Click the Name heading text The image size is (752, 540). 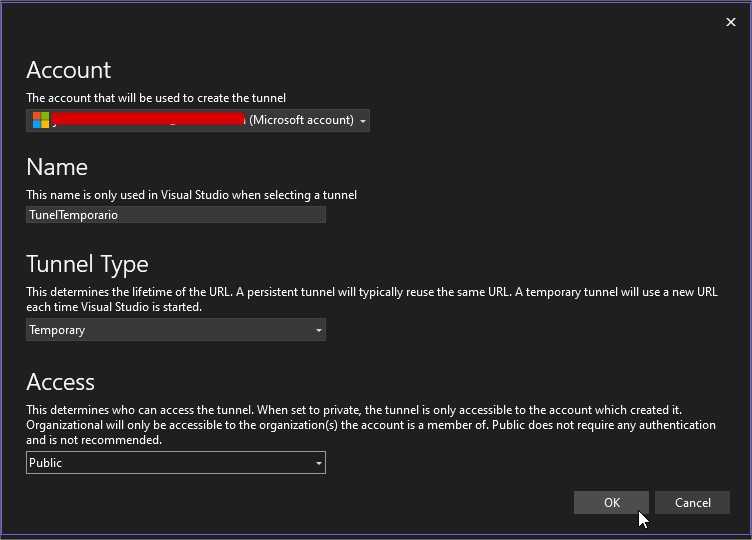[57, 167]
